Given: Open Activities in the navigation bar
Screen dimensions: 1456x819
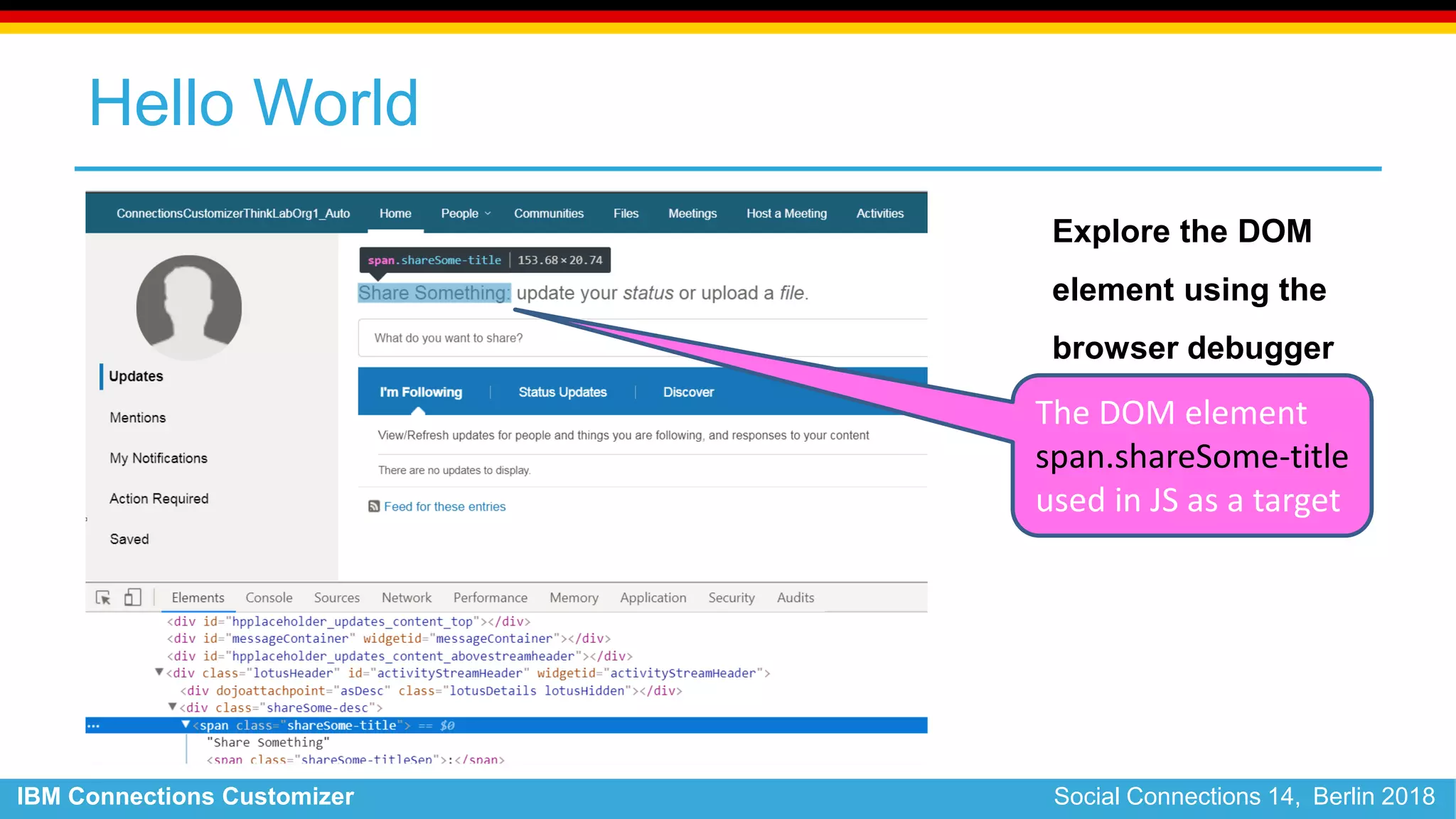Looking at the screenshot, I should [880, 213].
